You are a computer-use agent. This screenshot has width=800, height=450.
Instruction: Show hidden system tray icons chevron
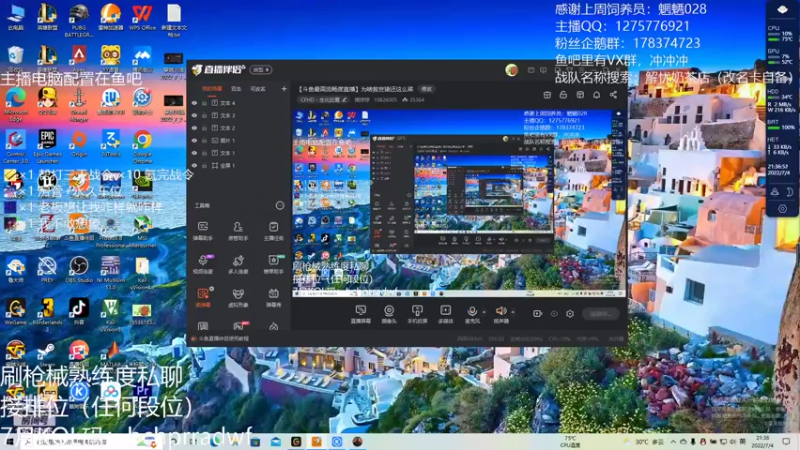pos(673,442)
